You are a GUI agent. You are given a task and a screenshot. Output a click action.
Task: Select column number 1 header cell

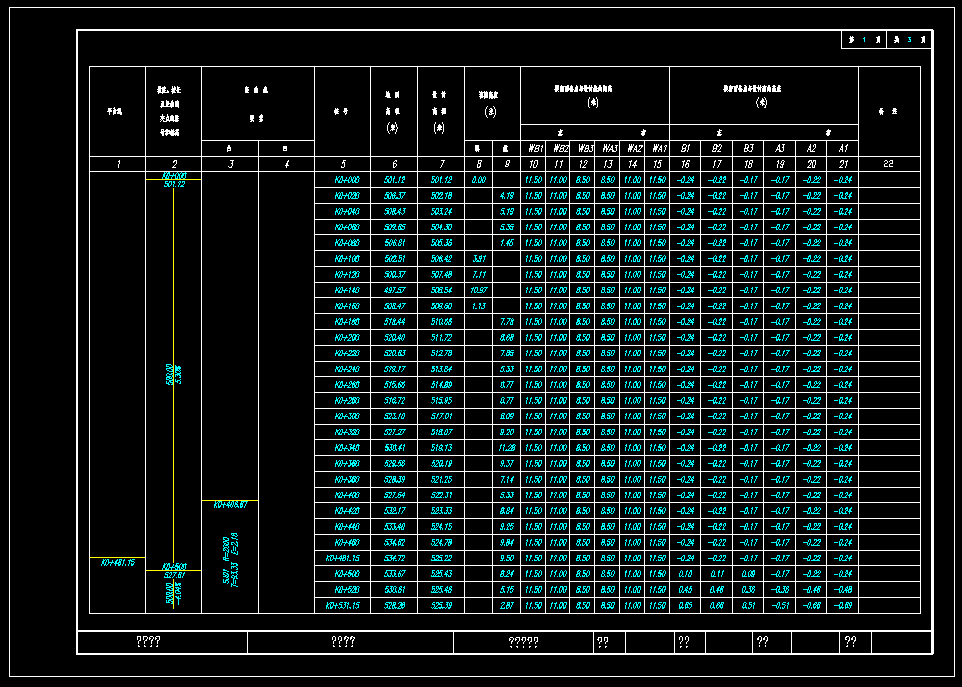click(117, 163)
